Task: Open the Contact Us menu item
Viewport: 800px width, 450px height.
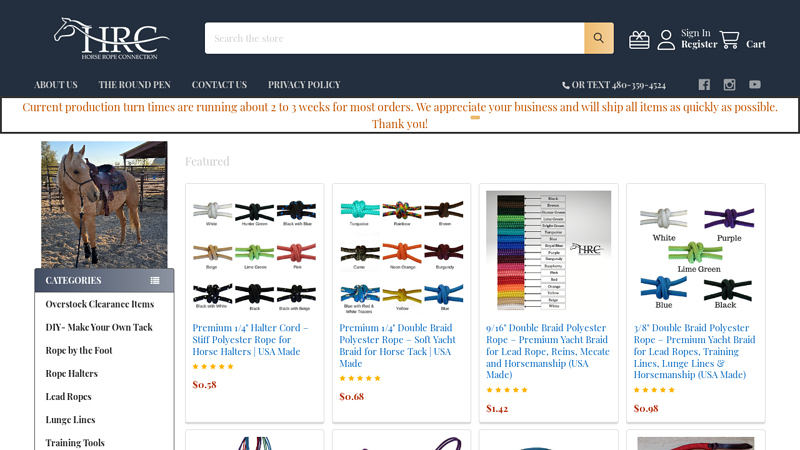Action: click(x=219, y=85)
